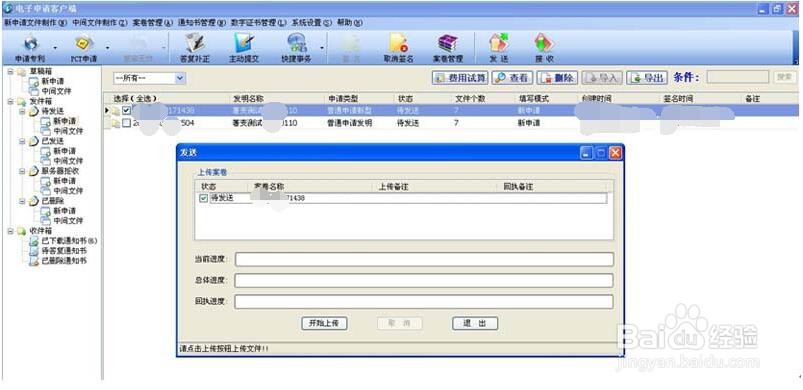Select 新申请 under 服务器拒收
The width and height of the screenshot is (803, 390).
click(x=65, y=181)
